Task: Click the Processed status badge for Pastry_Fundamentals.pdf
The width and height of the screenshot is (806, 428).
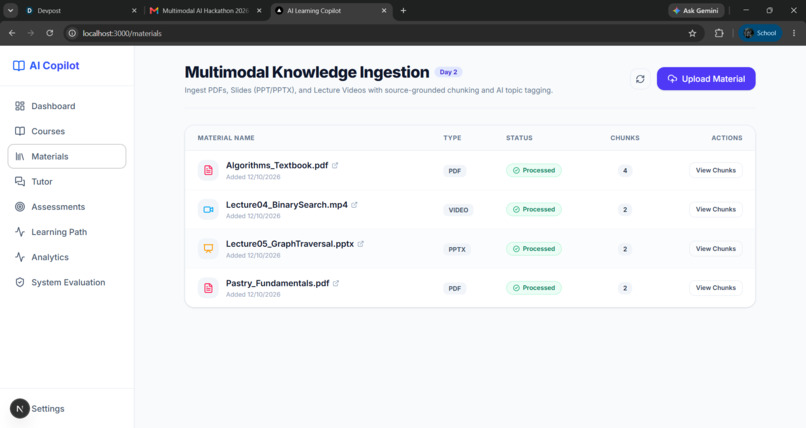Action: (534, 288)
